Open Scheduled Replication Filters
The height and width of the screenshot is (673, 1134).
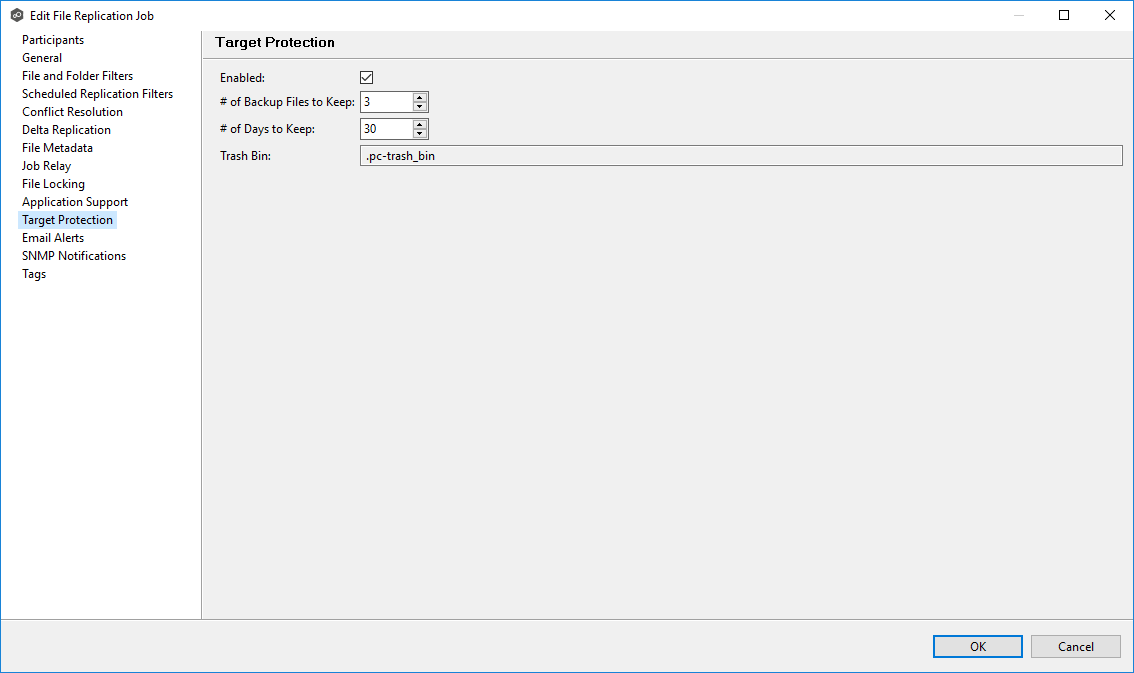click(x=97, y=94)
